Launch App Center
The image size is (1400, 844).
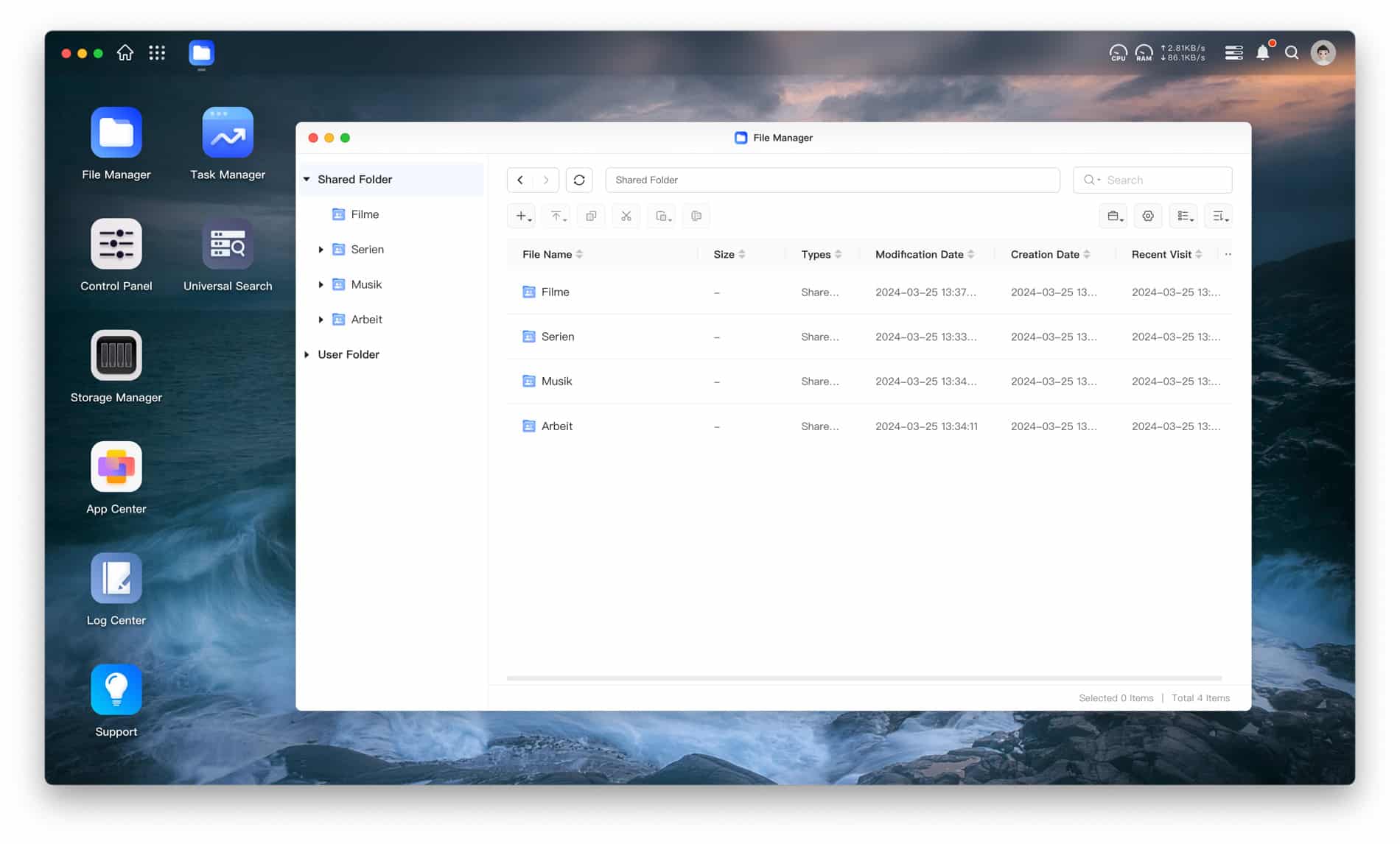(116, 466)
